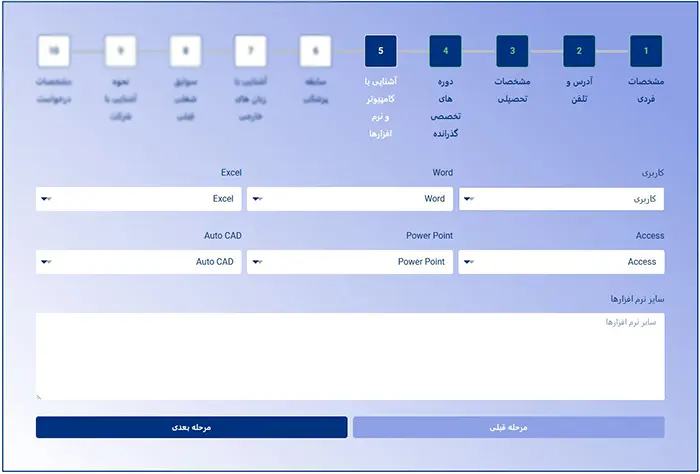Choose the Access skill dropdown
This screenshot has width=700, height=474.
(x=561, y=262)
